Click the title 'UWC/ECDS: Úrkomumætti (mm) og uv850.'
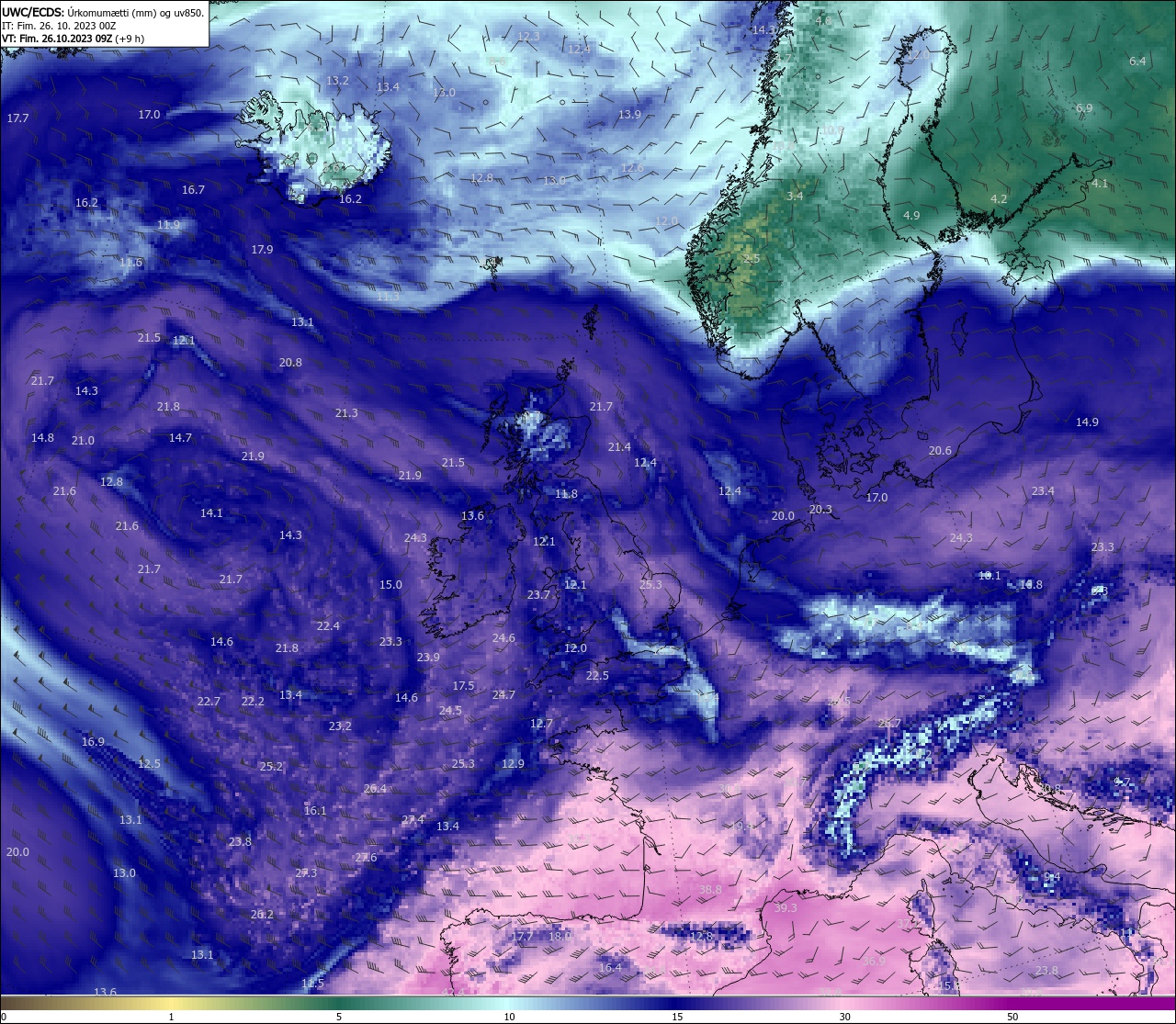This screenshot has width=1176, height=1024. pos(103,13)
